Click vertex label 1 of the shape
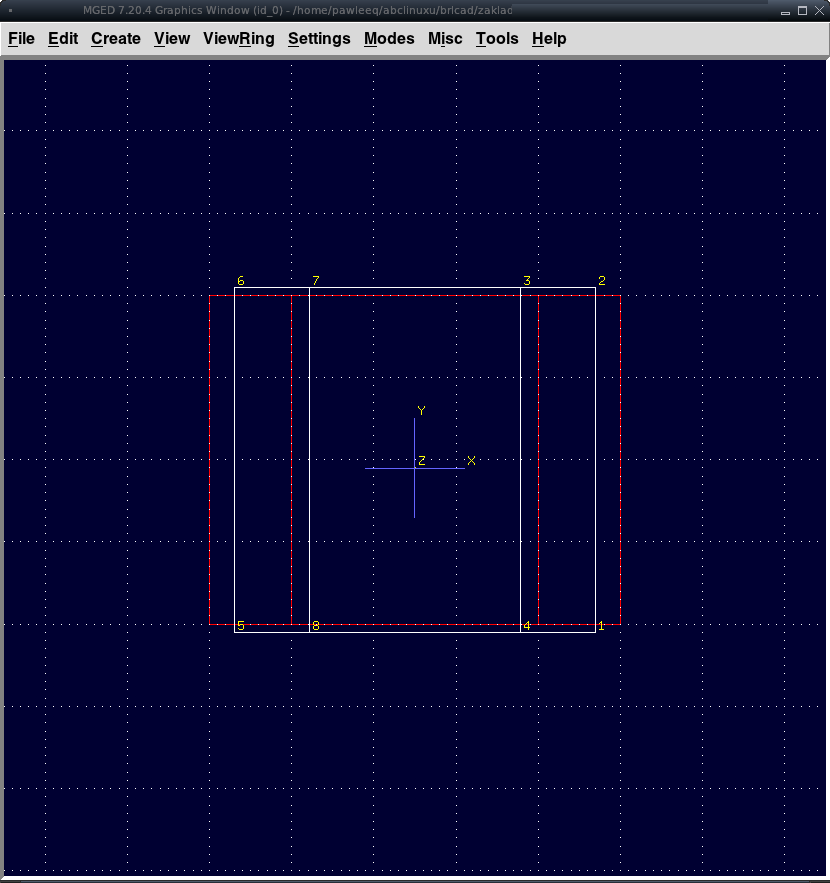Image resolution: width=830 pixels, height=883 pixels. pos(601,626)
